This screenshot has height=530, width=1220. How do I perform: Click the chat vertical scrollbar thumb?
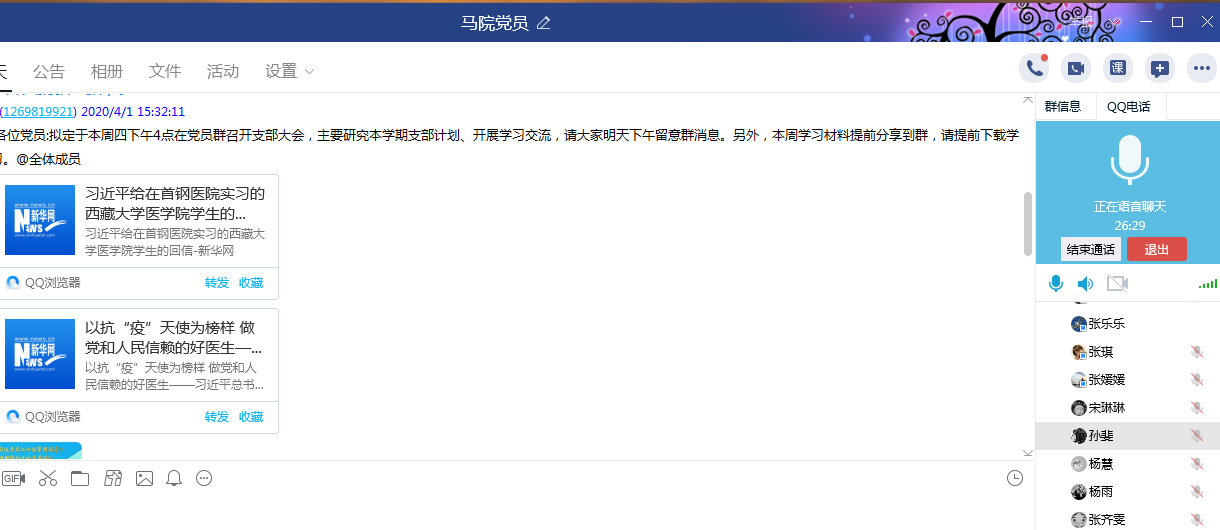(x=1027, y=222)
